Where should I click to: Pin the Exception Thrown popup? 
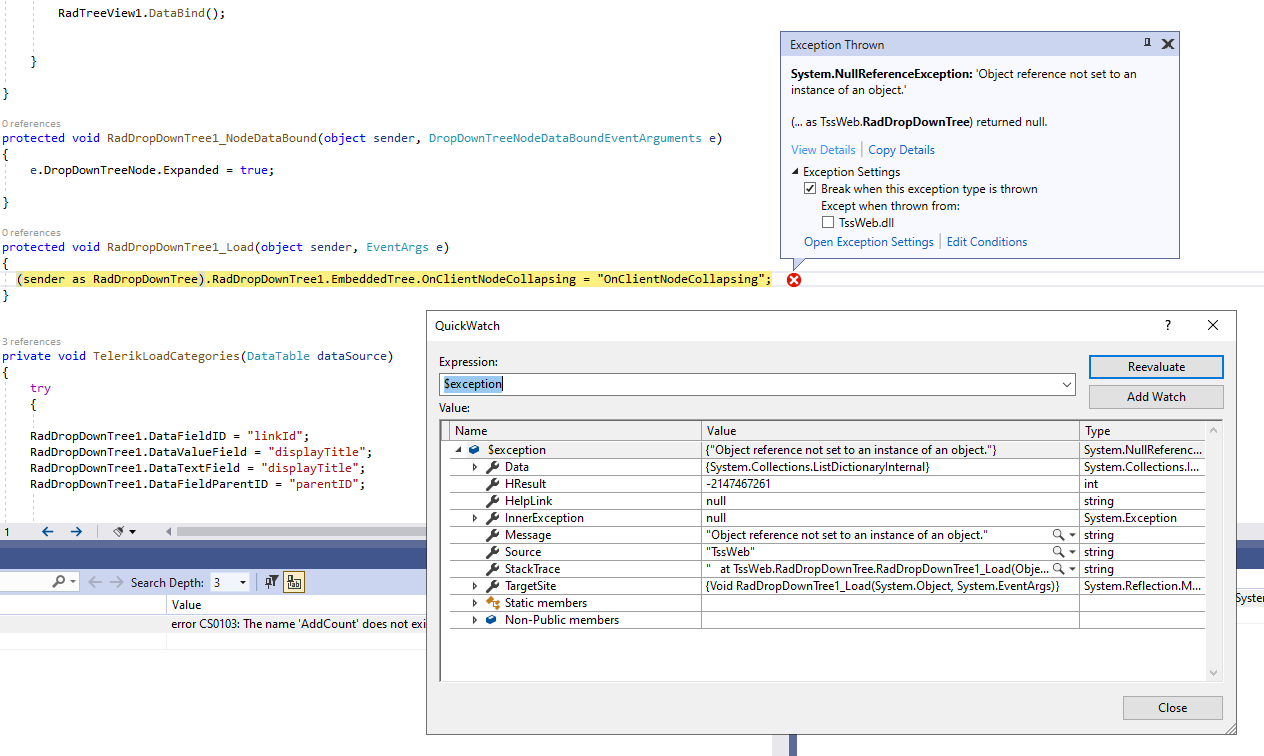click(x=1147, y=44)
